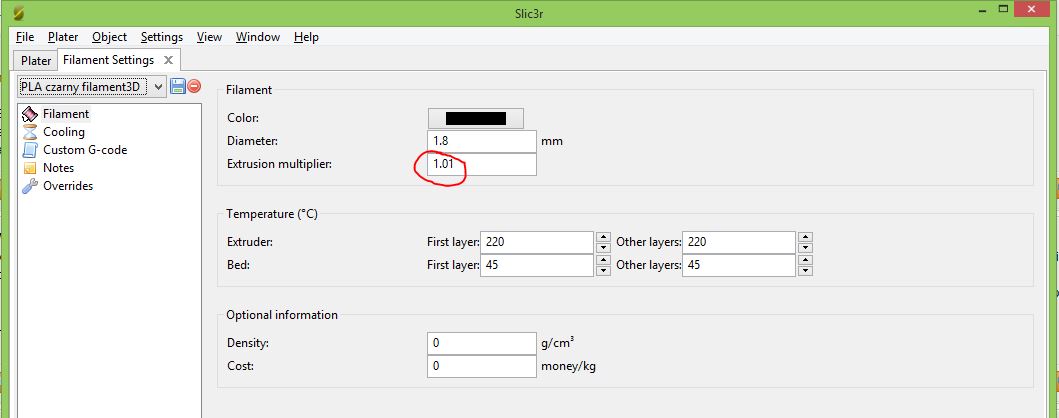Viewport: 1059px width, 418px height.
Task: Decrease other layers extruder temperature
Action: pos(805,247)
